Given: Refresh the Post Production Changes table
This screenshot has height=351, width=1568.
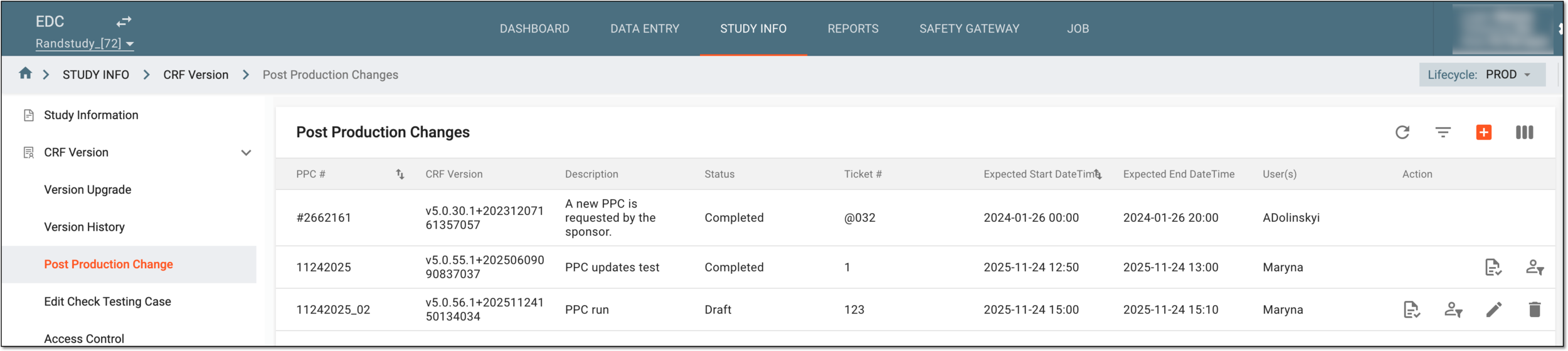Looking at the screenshot, I should tap(1402, 132).
